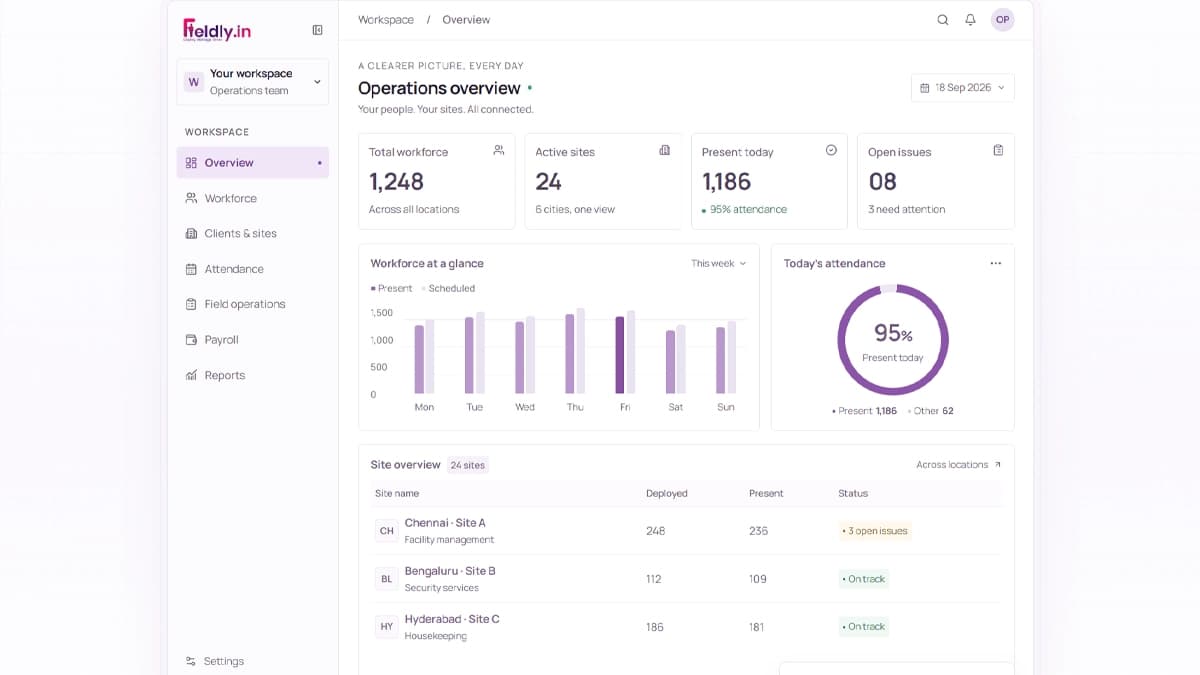1200x675 pixels.
Task: Click the Status column header
Action: click(853, 493)
